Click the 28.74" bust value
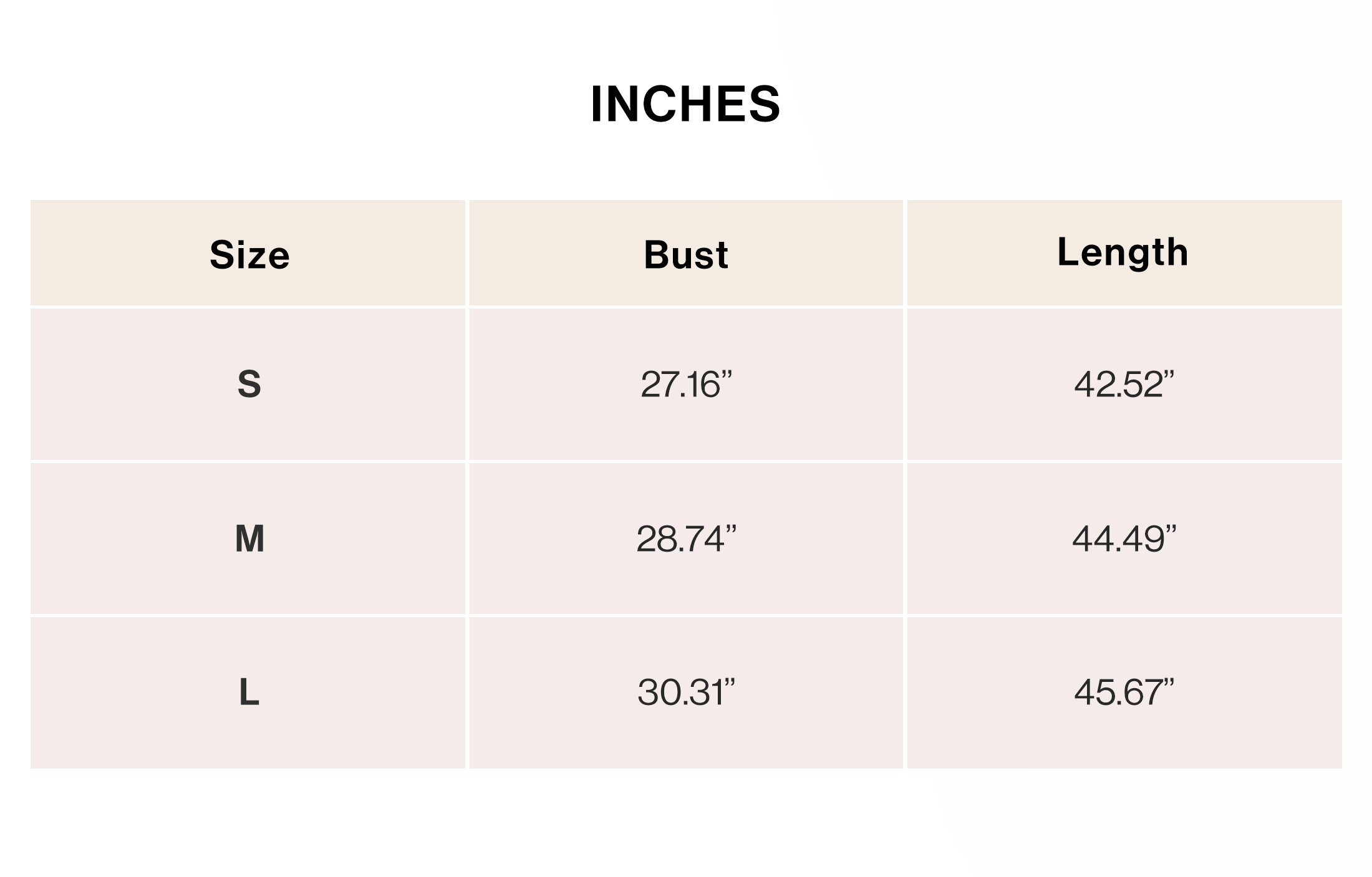Image resolution: width=1372 pixels, height=877 pixels. (x=686, y=539)
